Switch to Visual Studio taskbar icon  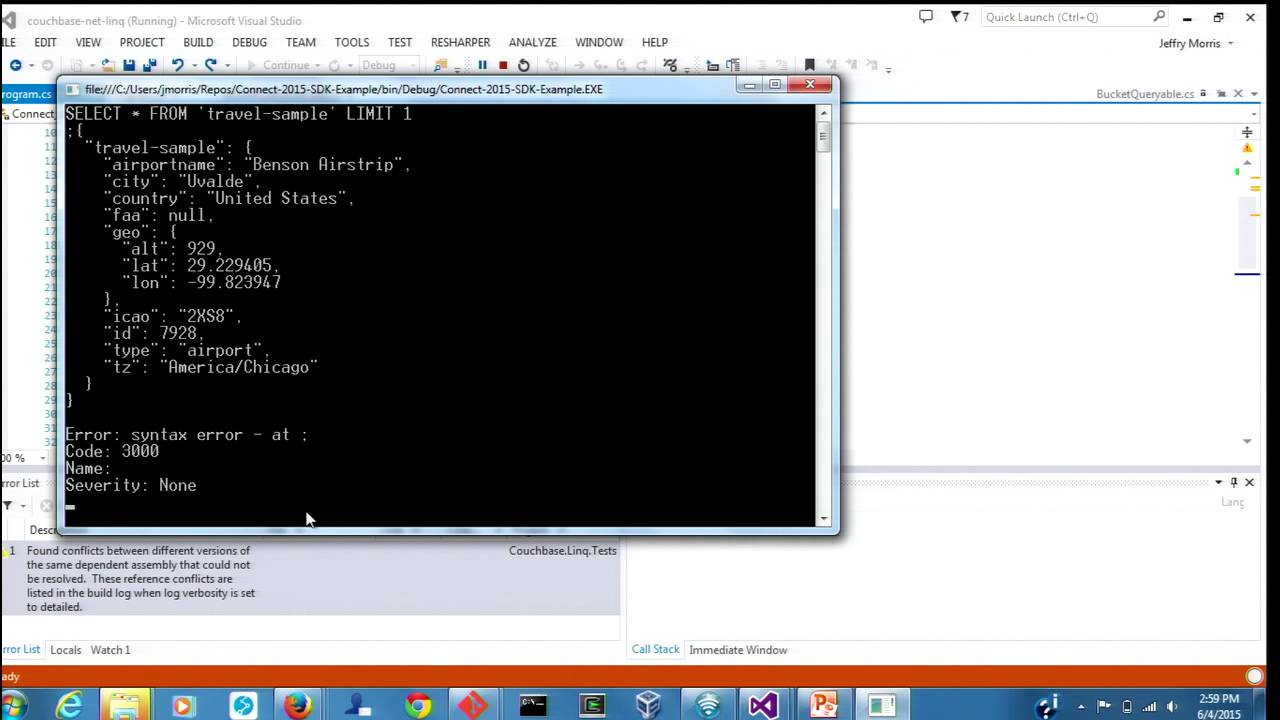[x=762, y=706]
